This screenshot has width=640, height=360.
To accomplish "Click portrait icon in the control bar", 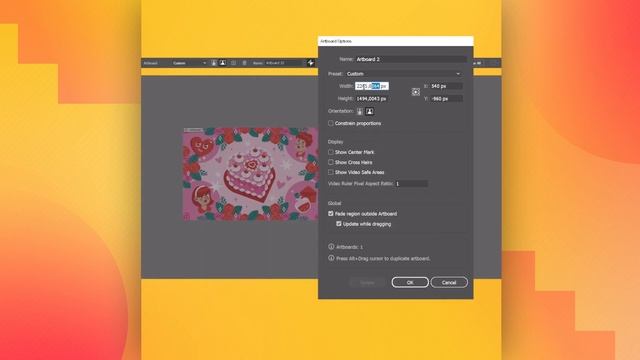I will [214, 63].
